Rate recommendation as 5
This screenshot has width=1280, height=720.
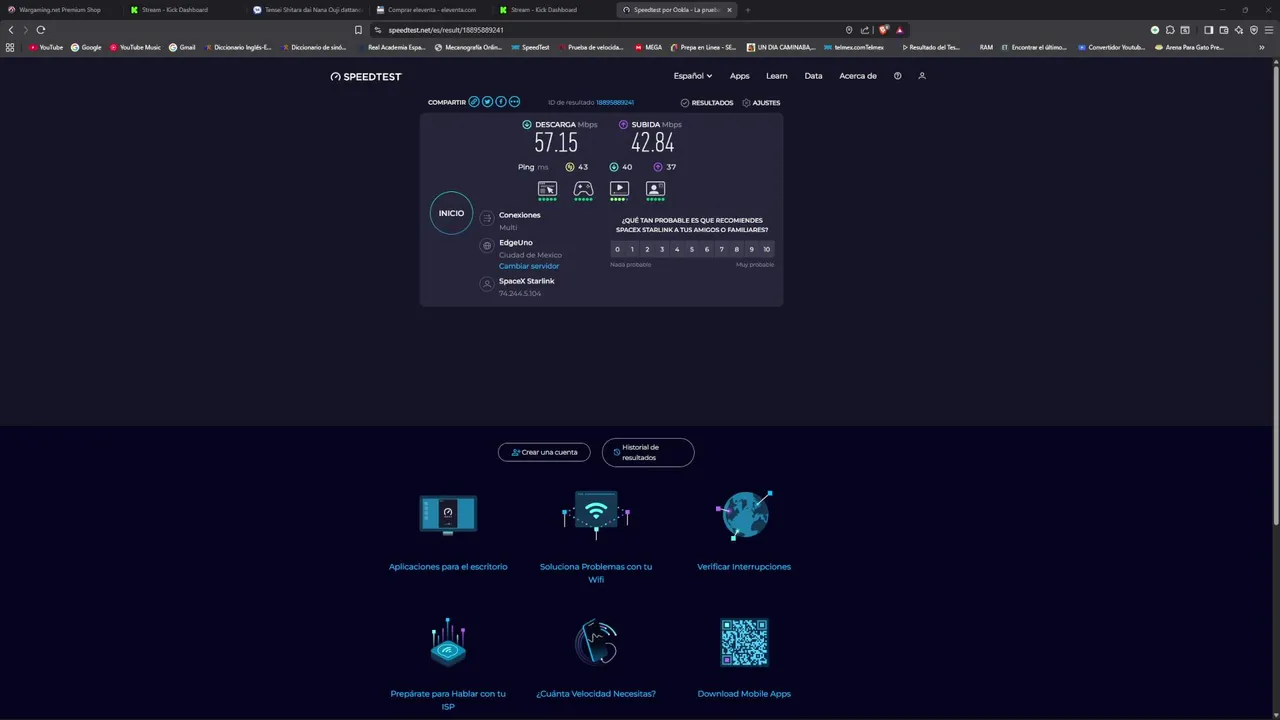692,249
